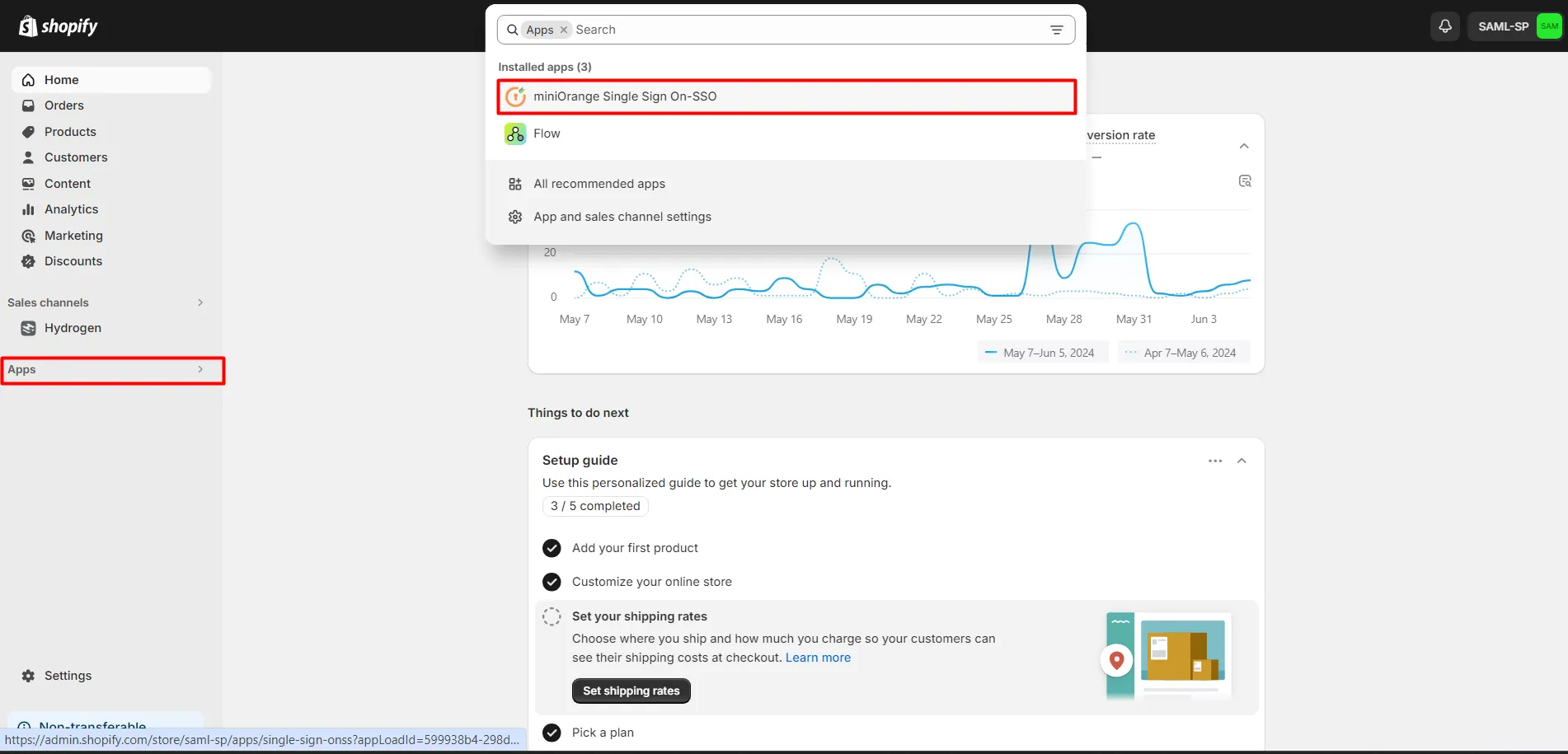Viewport: 1568px width, 754px height.
Task: Click the notification bell icon
Action: pyautogui.click(x=1444, y=26)
